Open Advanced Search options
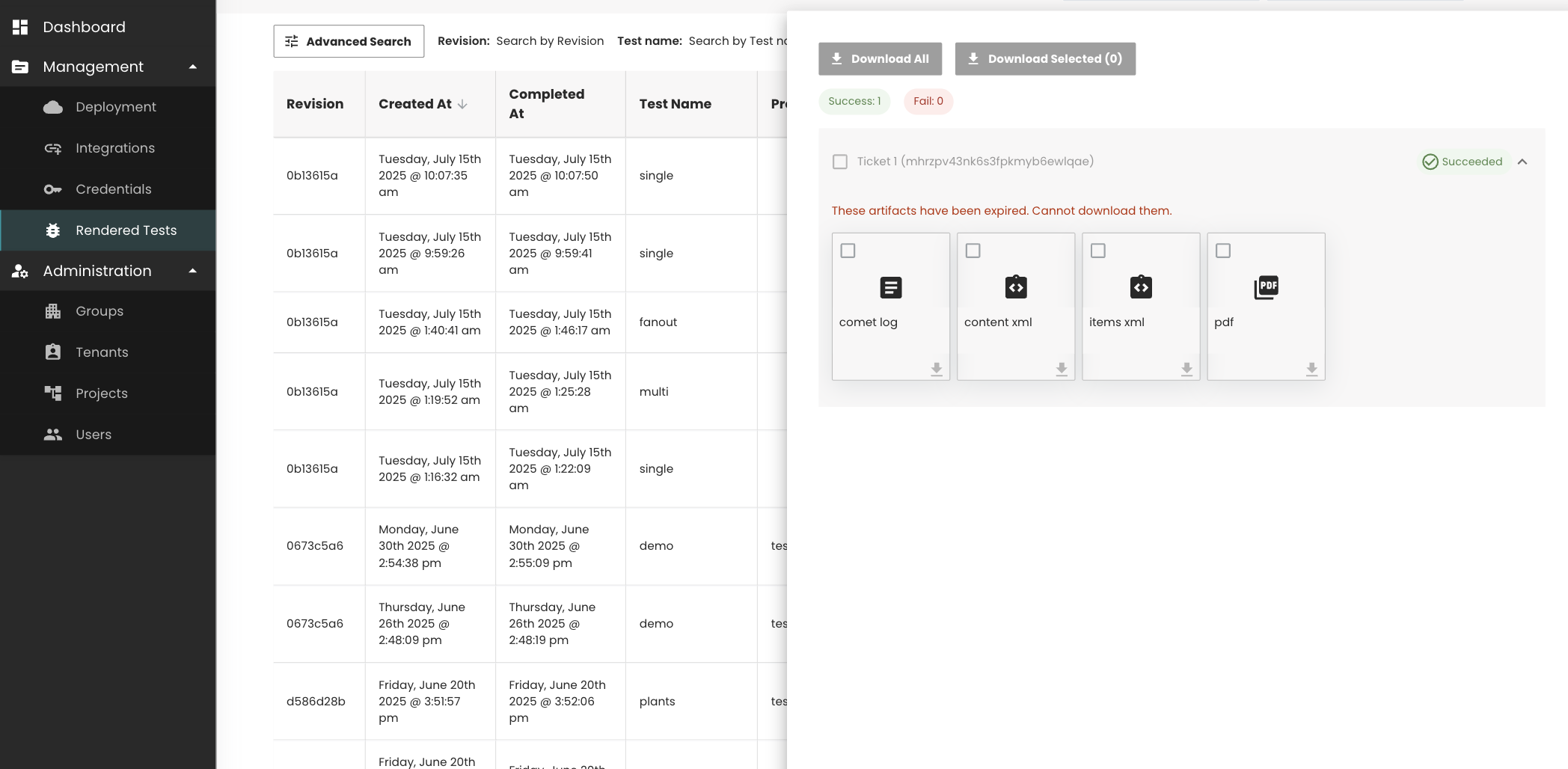 point(349,41)
